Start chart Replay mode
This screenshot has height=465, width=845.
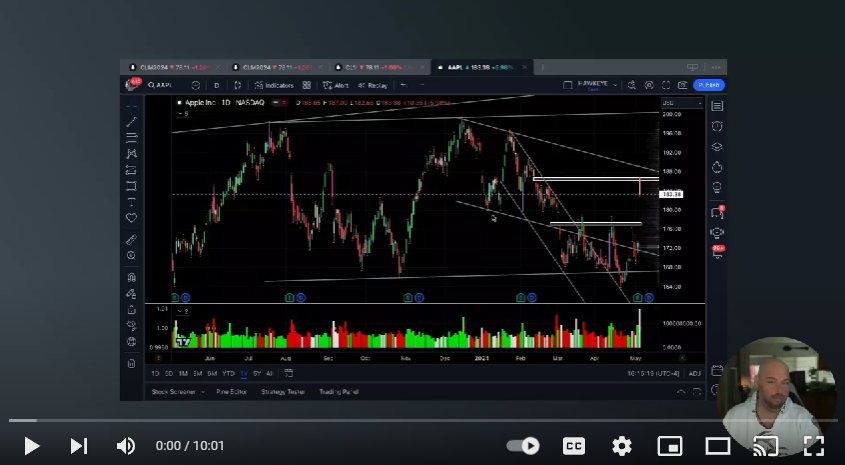click(x=372, y=86)
